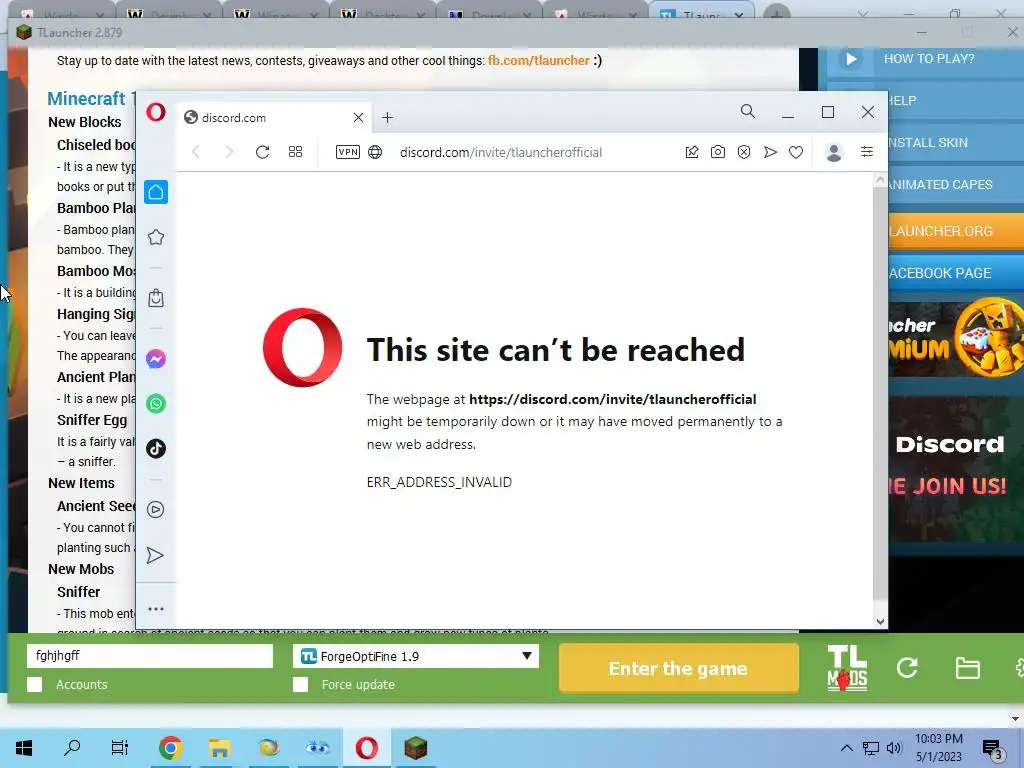Open Opera sidebar shopping bag icon
This screenshot has height=768, width=1024.
[x=155, y=298]
